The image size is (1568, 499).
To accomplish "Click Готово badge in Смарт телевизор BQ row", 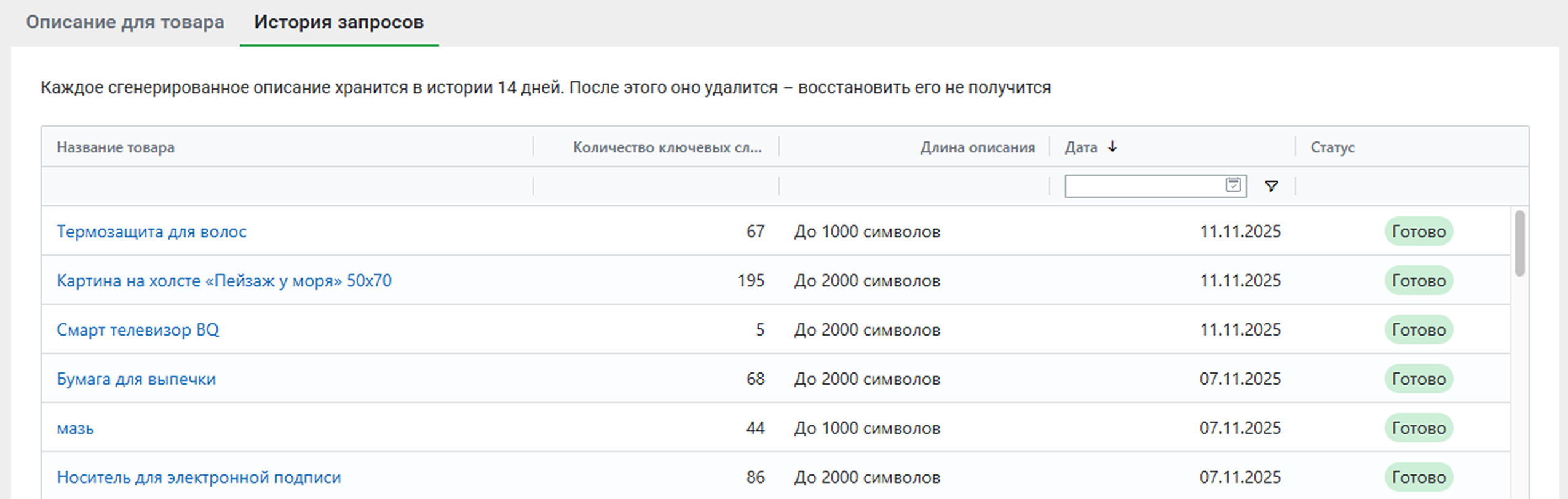I will point(1419,330).
